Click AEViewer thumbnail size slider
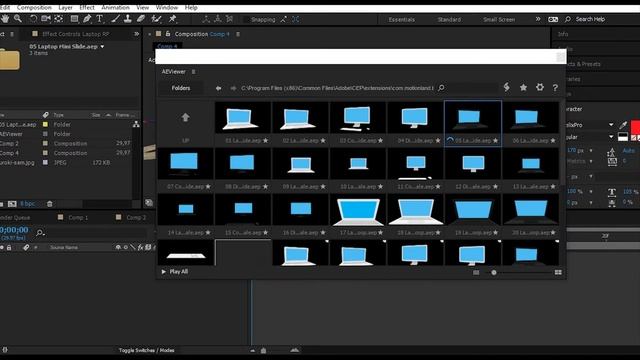Image resolution: width=640 pixels, height=360 pixels. (x=494, y=272)
